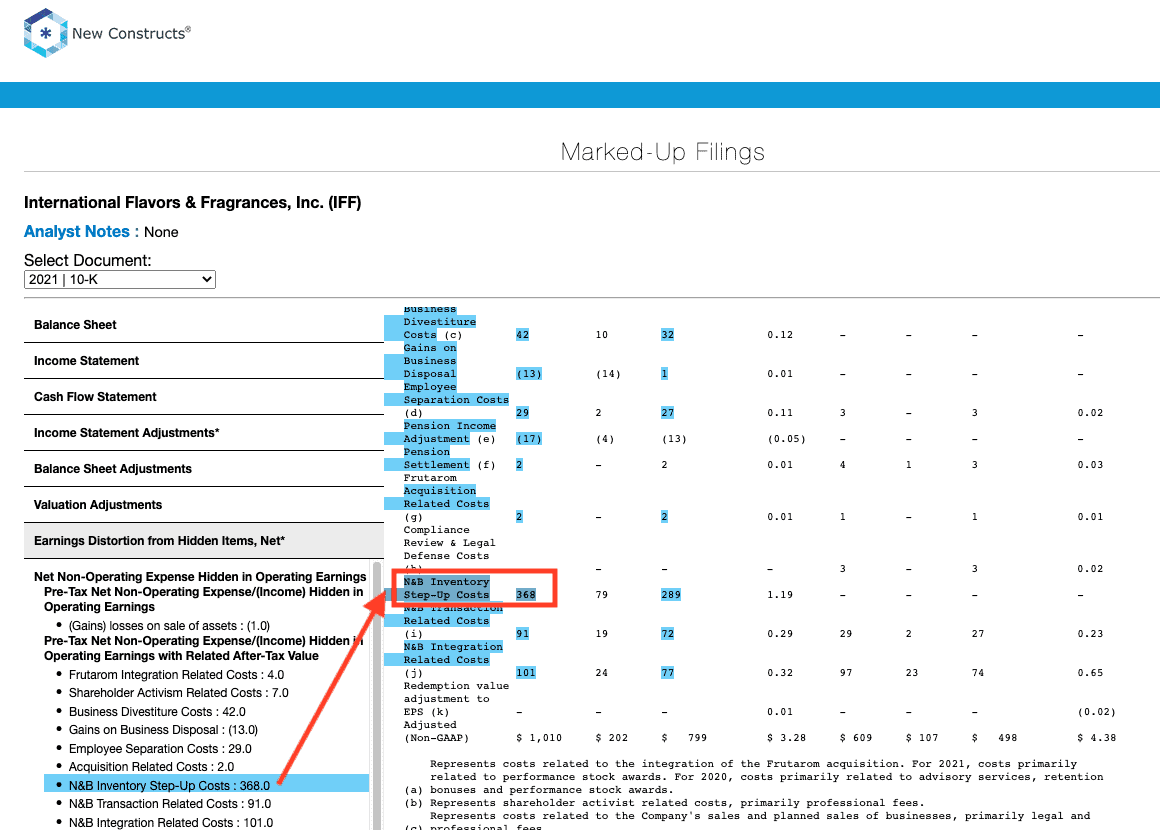
Task: Click the Analyst Notes link
Action: pos(77,232)
